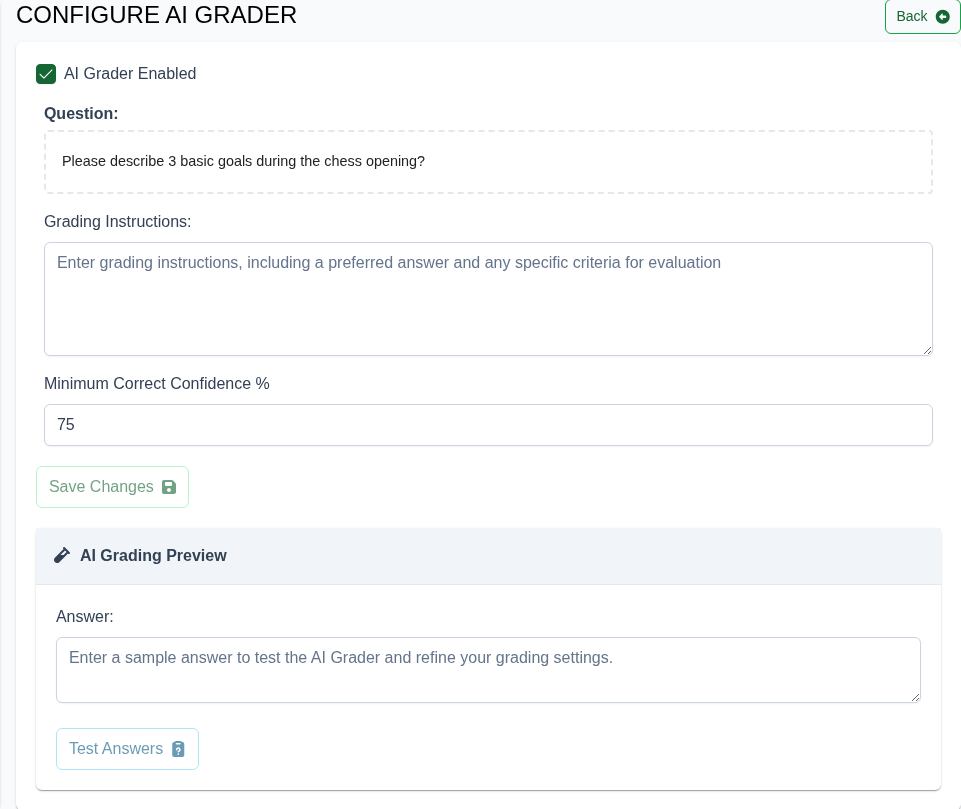Click the question text about chess opening
The width and height of the screenshot is (961, 809).
243,161
